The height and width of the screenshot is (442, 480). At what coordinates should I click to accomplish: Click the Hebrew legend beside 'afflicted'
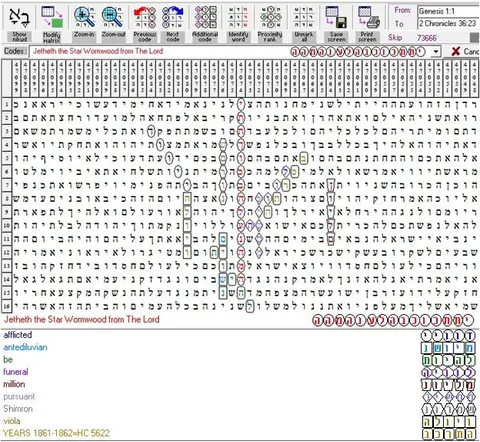(448, 336)
